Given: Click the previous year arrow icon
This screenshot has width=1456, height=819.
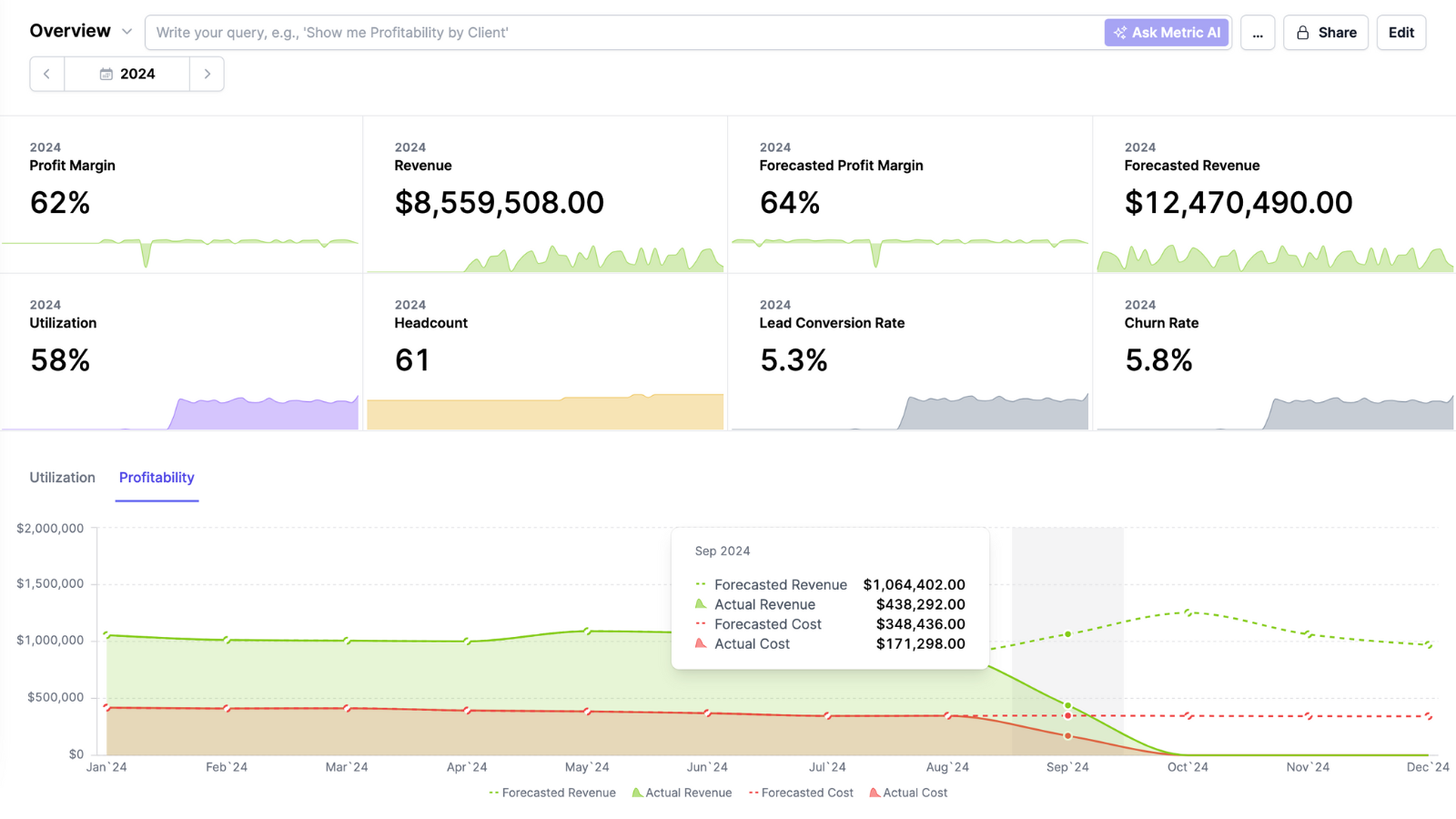Looking at the screenshot, I should 46,74.
